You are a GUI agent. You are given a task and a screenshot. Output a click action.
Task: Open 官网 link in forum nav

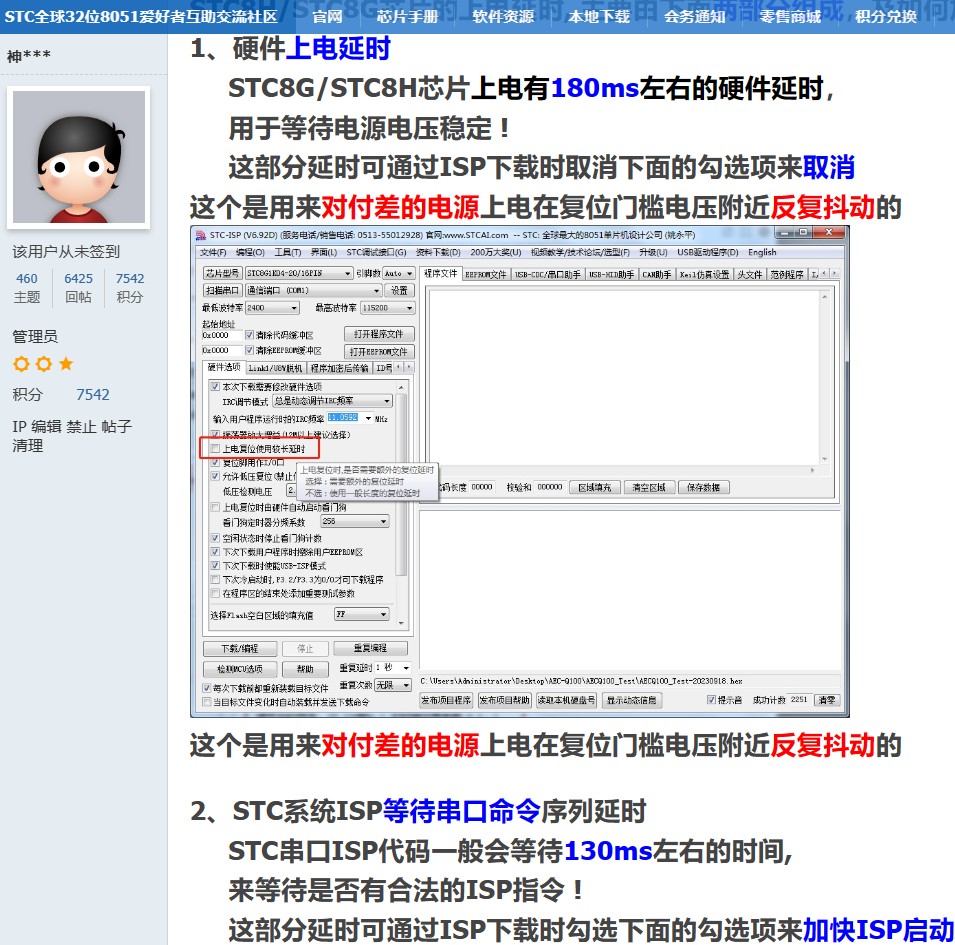(327, 16)
